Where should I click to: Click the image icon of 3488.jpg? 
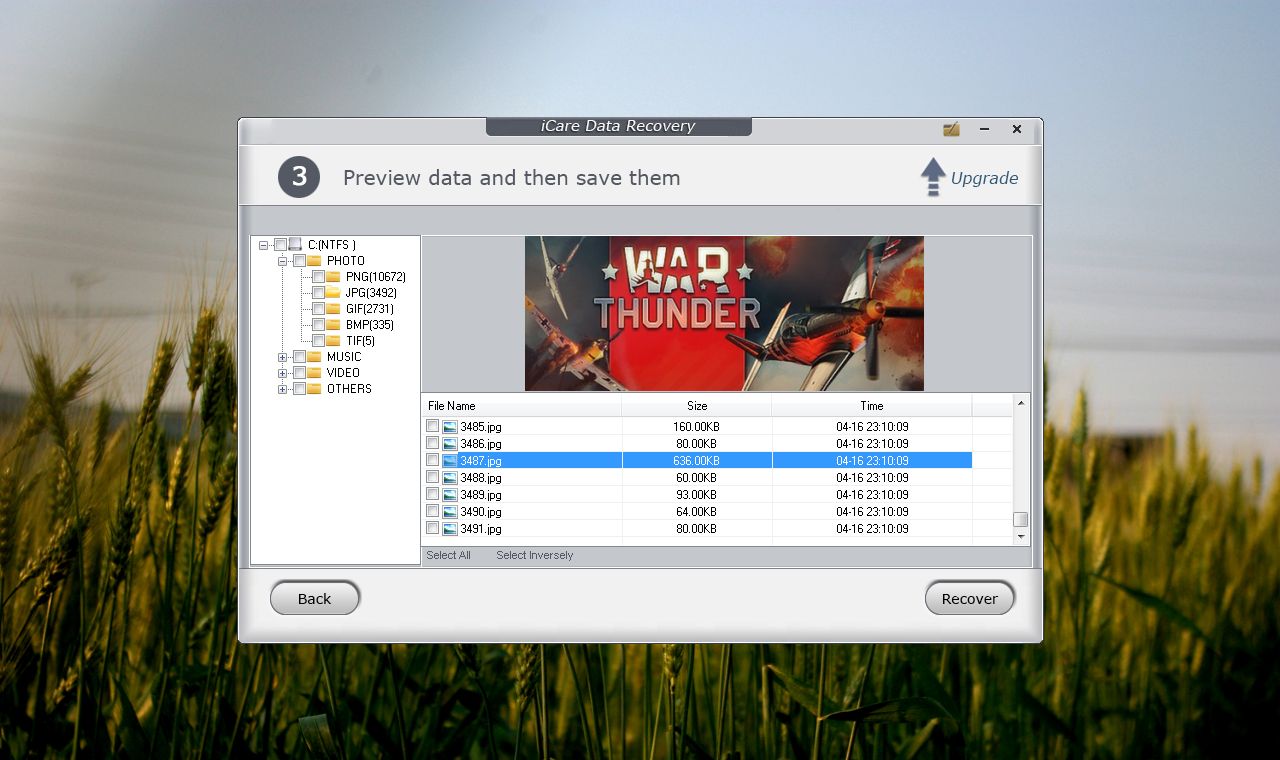tap(450, 477)
